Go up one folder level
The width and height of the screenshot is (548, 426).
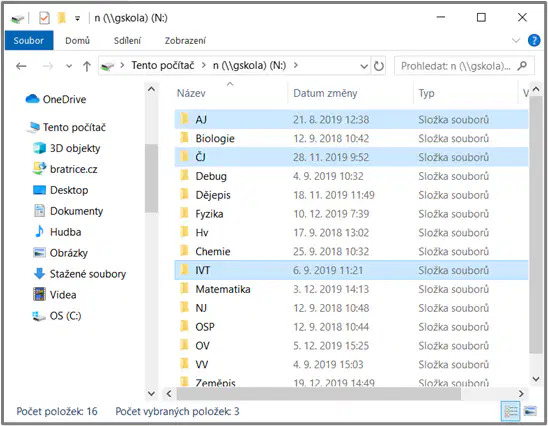pyautogui.click(x=87, y=66)
